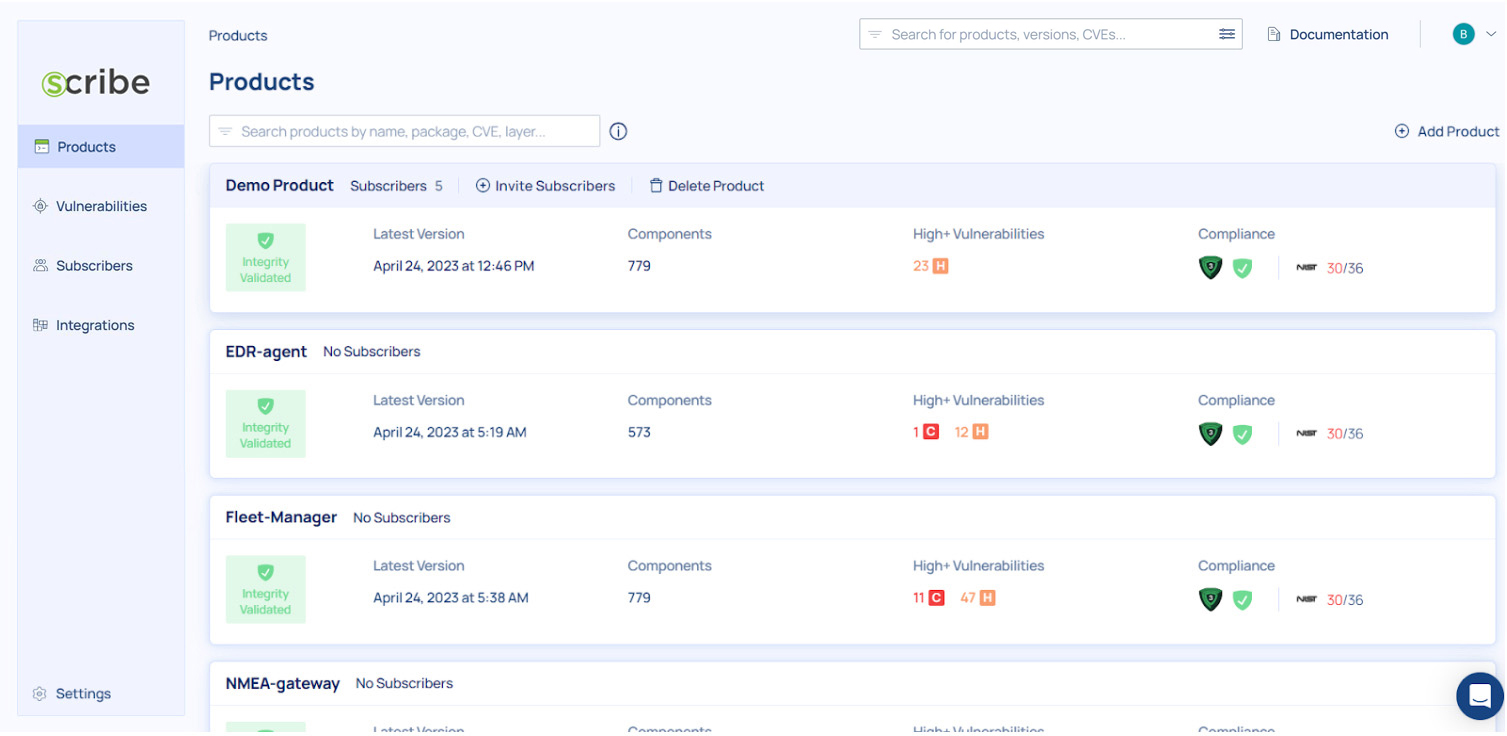Click the user avatar B
This screenshot has width=1507, height=736.
coord(1464,34)
